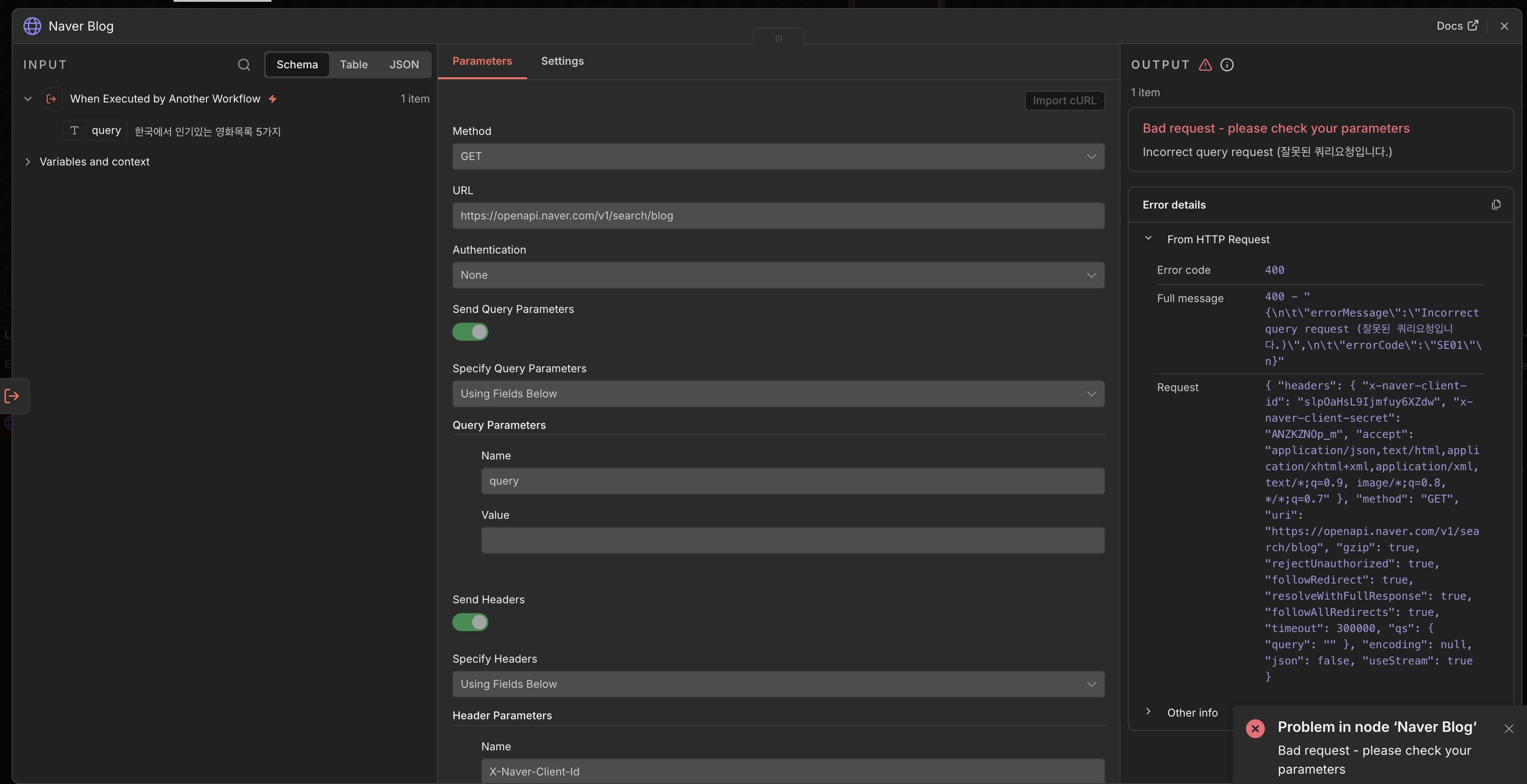Click the search icon in the INPUT panel
This screenshot has height=784, width=1527.
tap(244, 65)
